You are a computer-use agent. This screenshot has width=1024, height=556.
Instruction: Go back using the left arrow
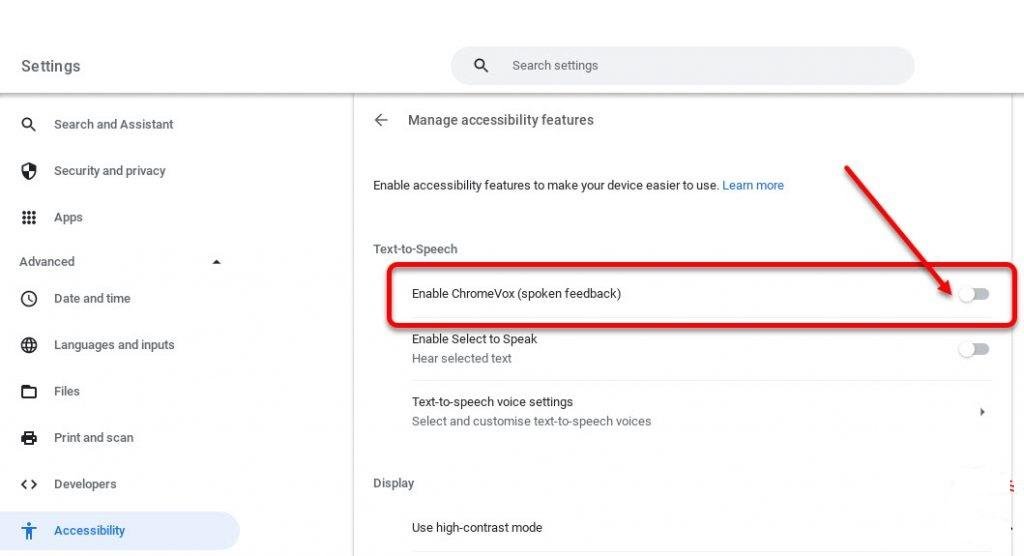(381, 120)
